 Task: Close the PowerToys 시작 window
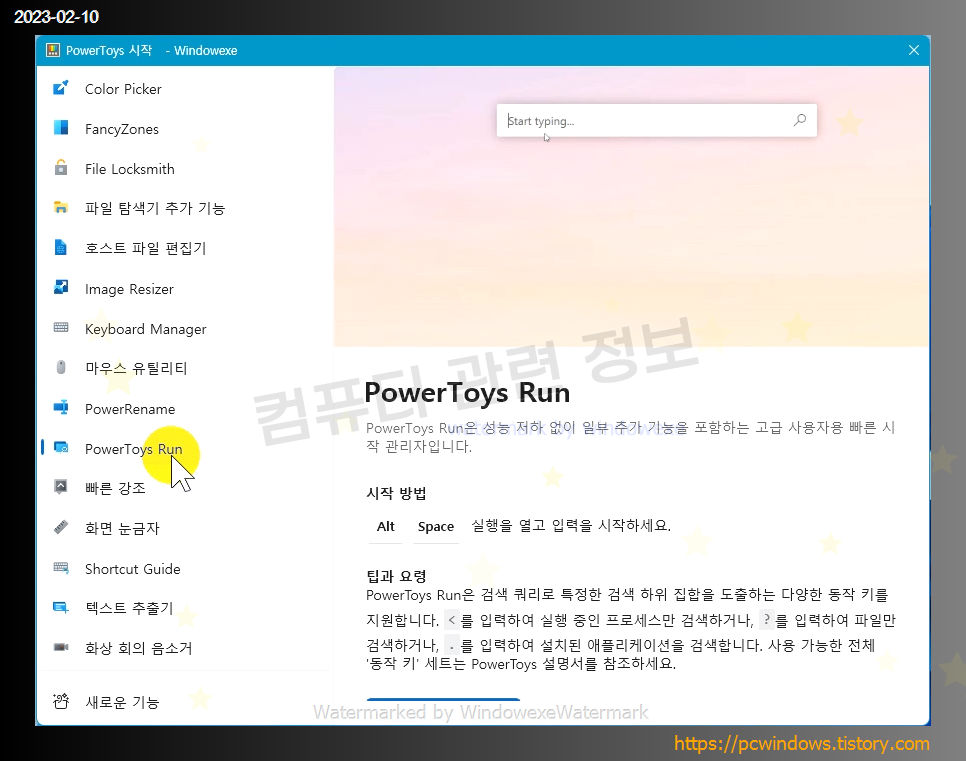coord(914,51)
